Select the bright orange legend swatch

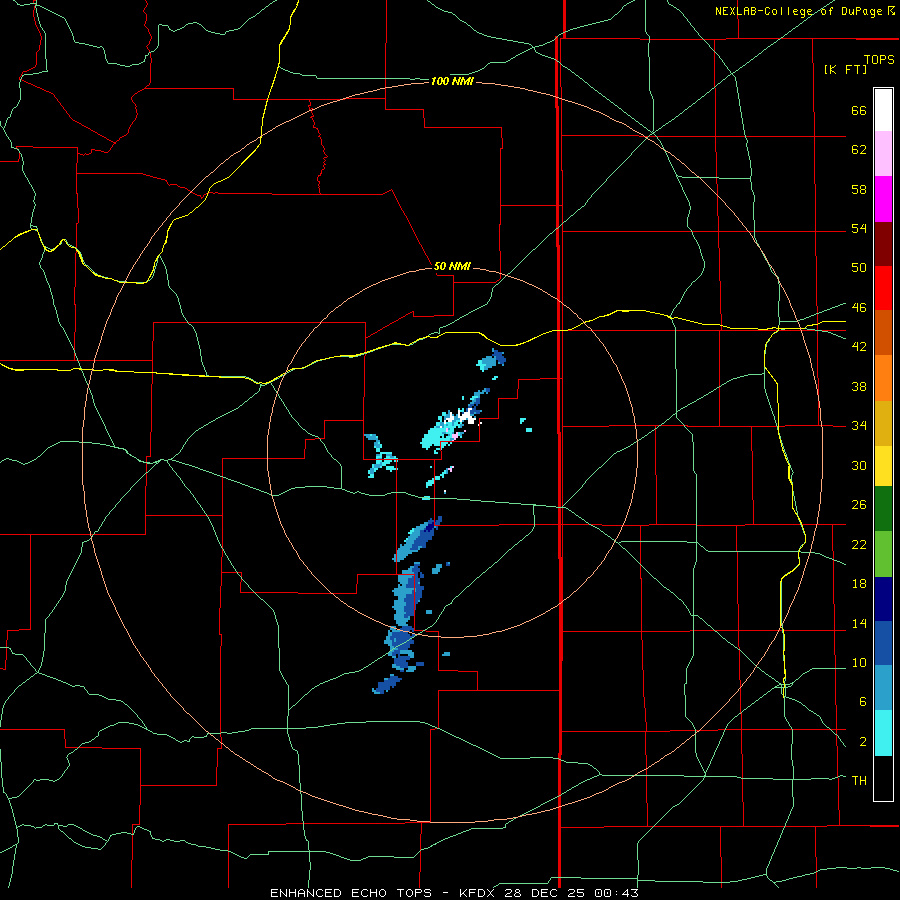[x=883, y=378]
